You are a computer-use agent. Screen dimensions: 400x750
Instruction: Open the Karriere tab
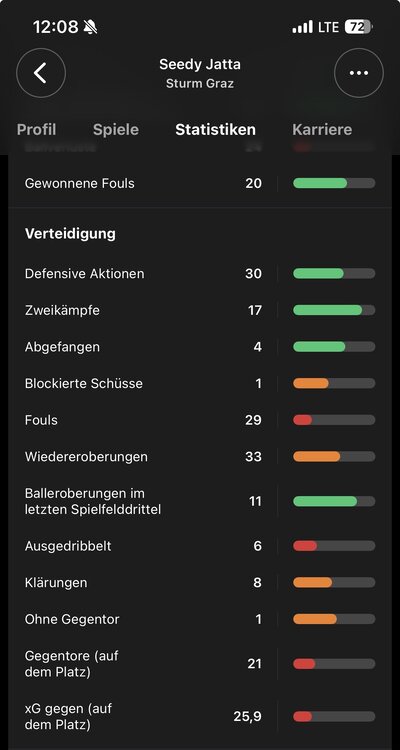pos(322,130)
